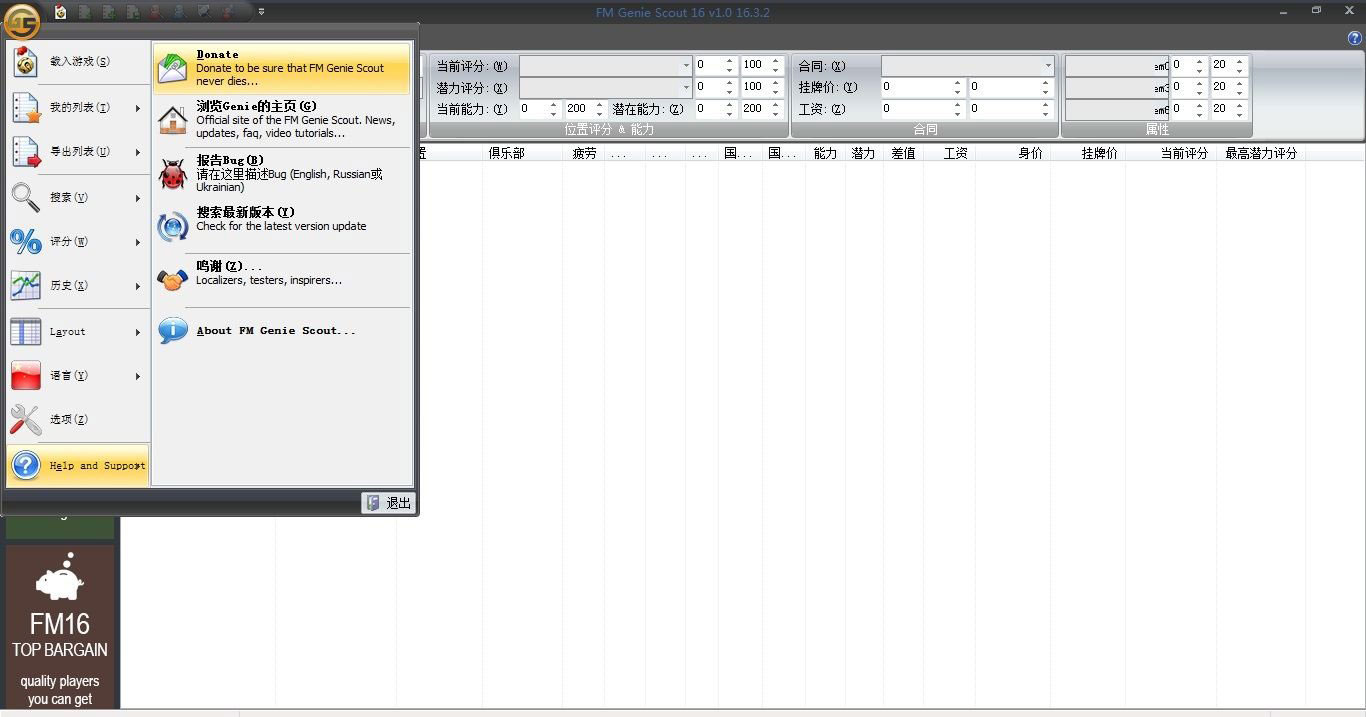The width and height of the screenshot is (1366, 717).
Task: Click the ladybug 报告Bug (B) entry
Action: (282, 174)
